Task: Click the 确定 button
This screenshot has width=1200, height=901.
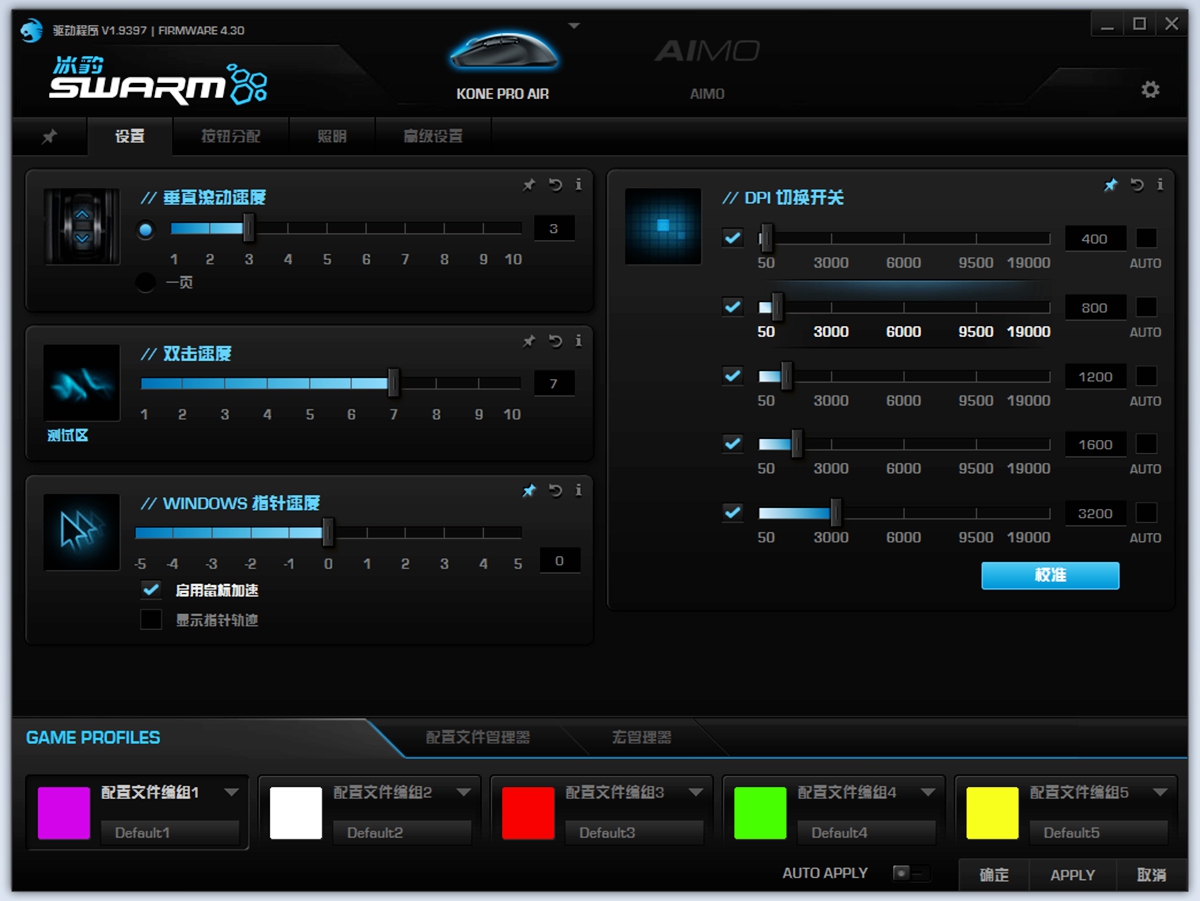Action: point(994,875)
